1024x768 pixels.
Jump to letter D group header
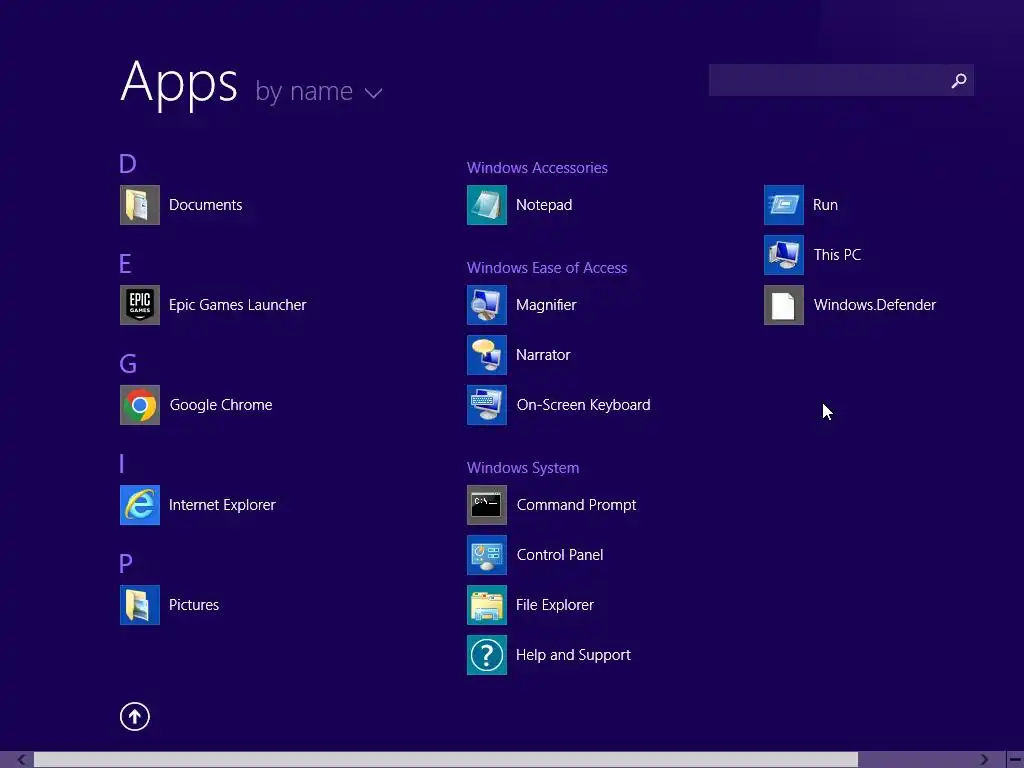click(127, 163)
